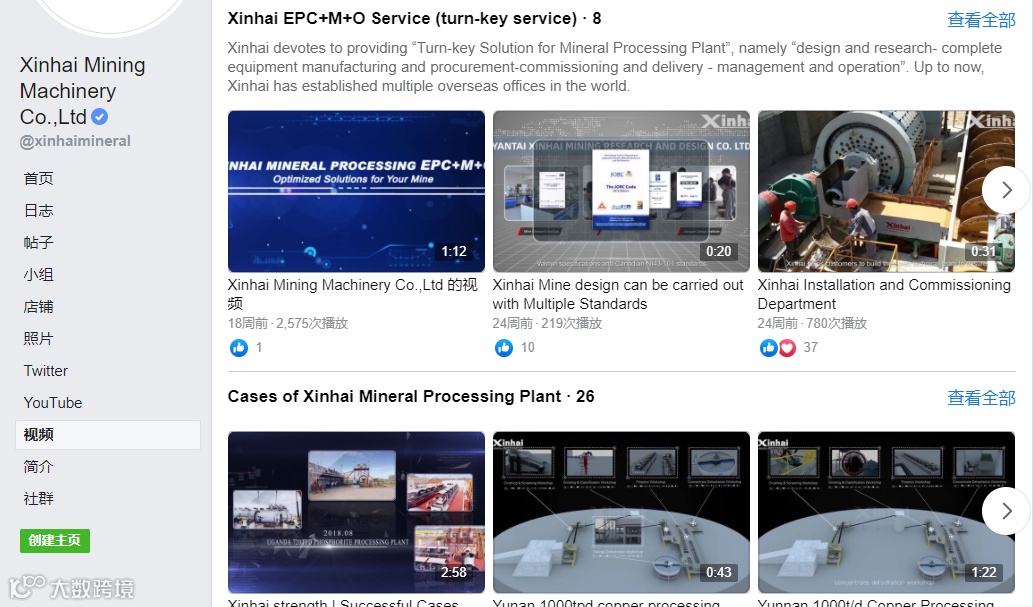Screen dimensions: 1033x607
Task: Play the 1:22 Yunnan copper video thumbnail
Action: tap(886, 512)
